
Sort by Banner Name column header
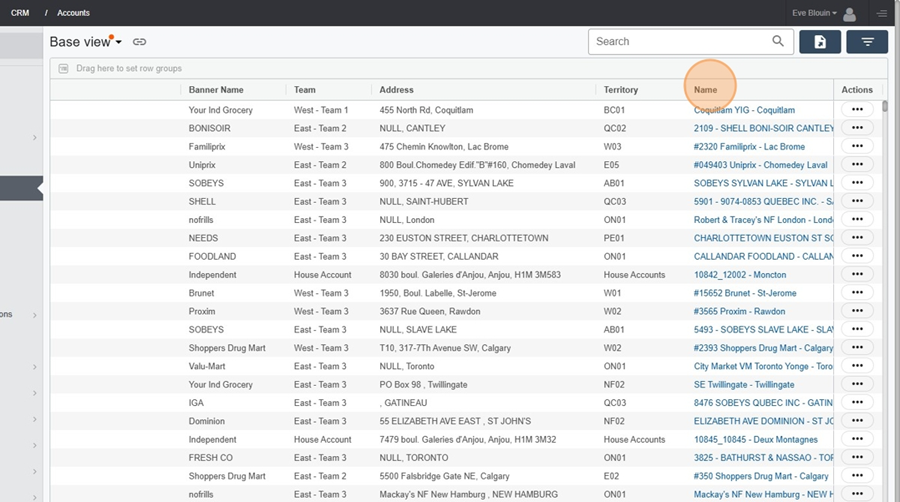click(x=216, y=89)
